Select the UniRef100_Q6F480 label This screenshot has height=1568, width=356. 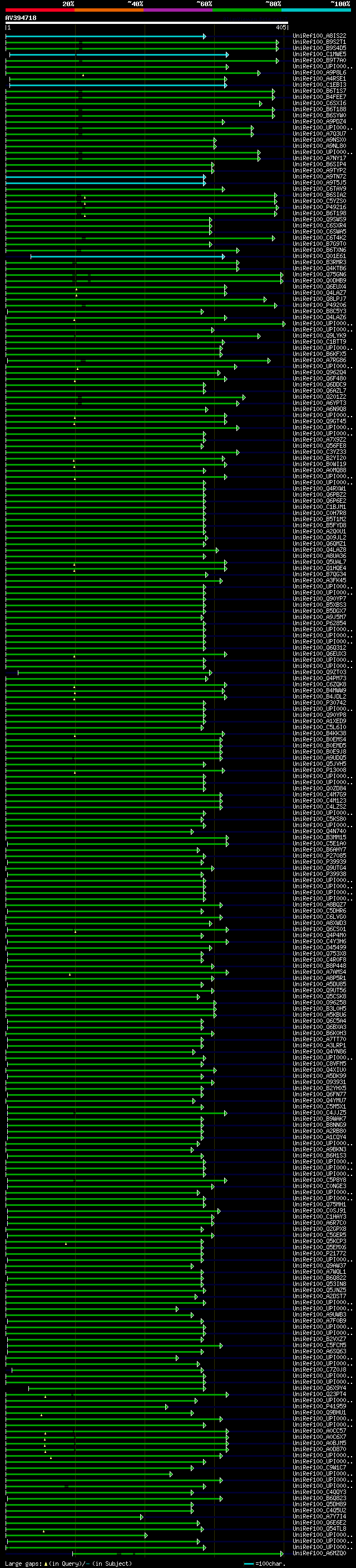(319, 379)
